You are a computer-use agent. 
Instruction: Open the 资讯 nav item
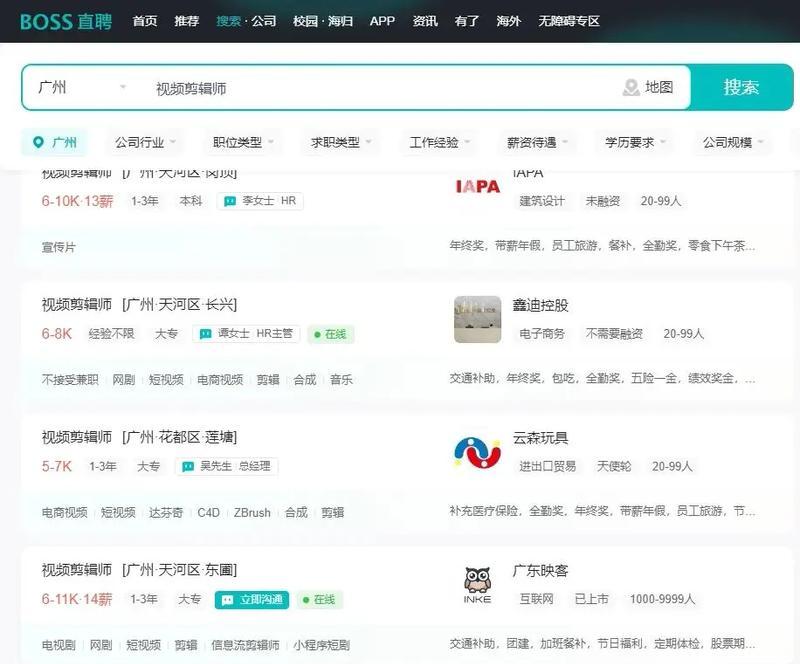coord(425,21)
